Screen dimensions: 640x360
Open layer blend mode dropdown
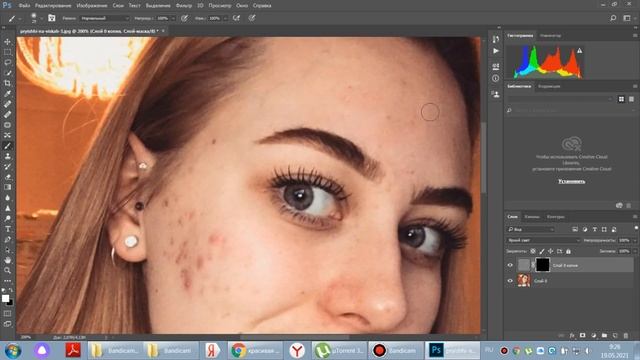(543, 240)
